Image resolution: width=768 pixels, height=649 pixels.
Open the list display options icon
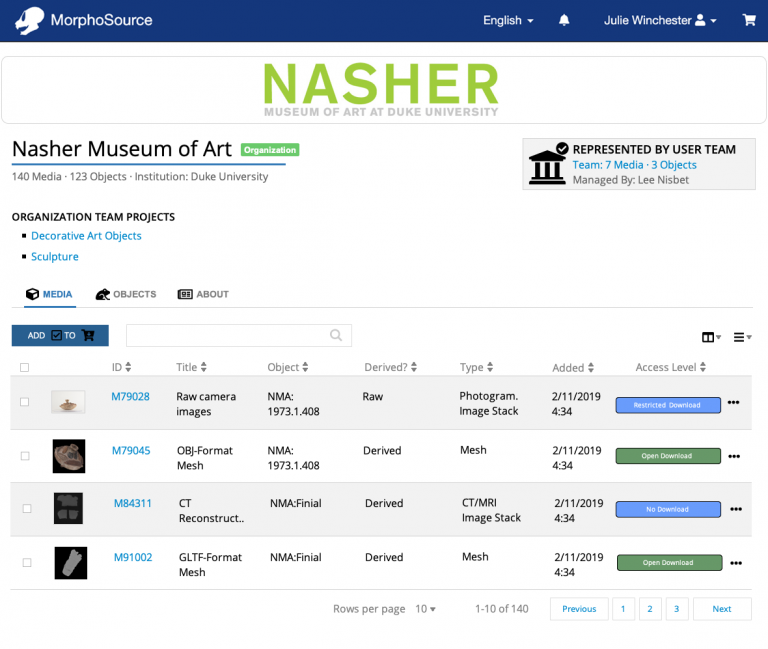[x=742, y=337]
